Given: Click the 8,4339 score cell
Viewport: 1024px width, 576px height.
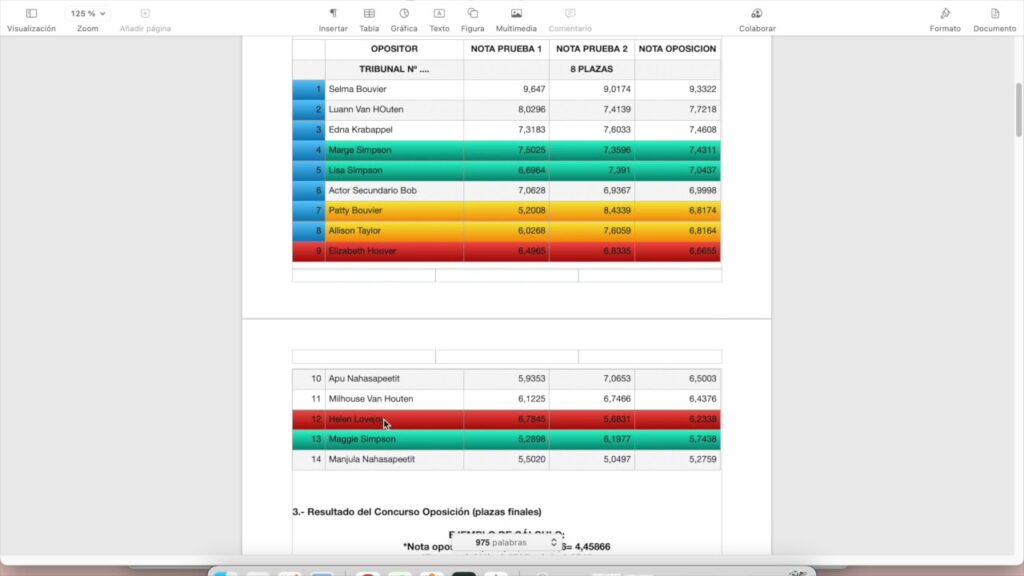Looking at the screenshot, I should click(592, 210).
